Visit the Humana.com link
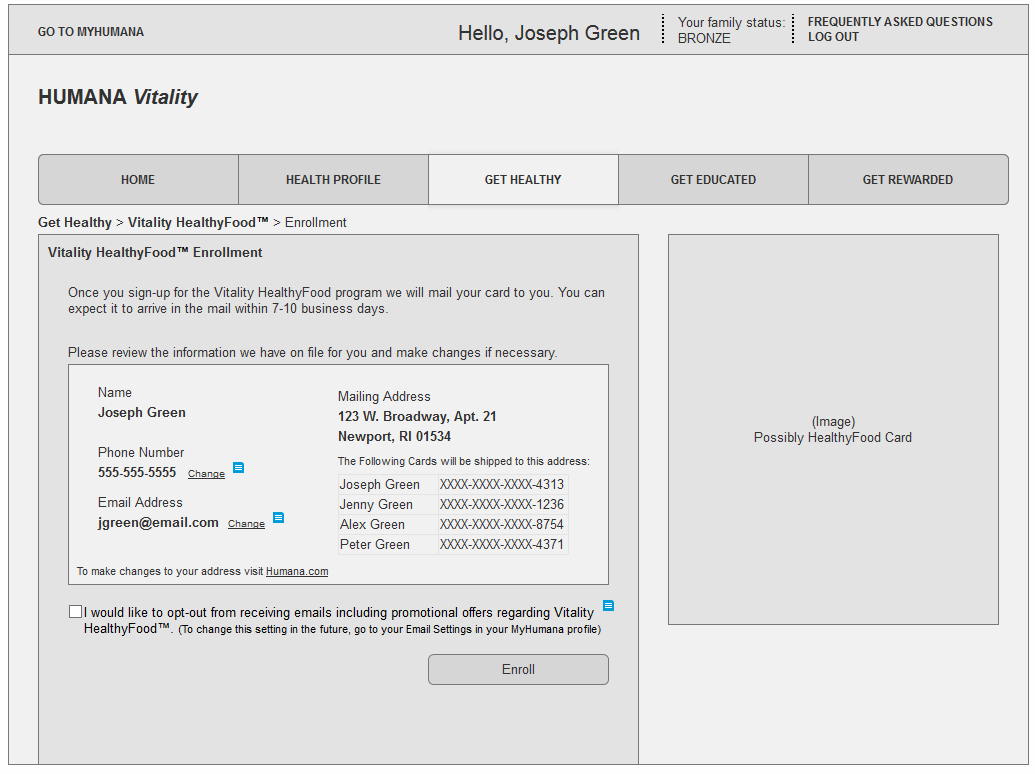Viewport: 1035px width, 774px height. pos(297,571)
